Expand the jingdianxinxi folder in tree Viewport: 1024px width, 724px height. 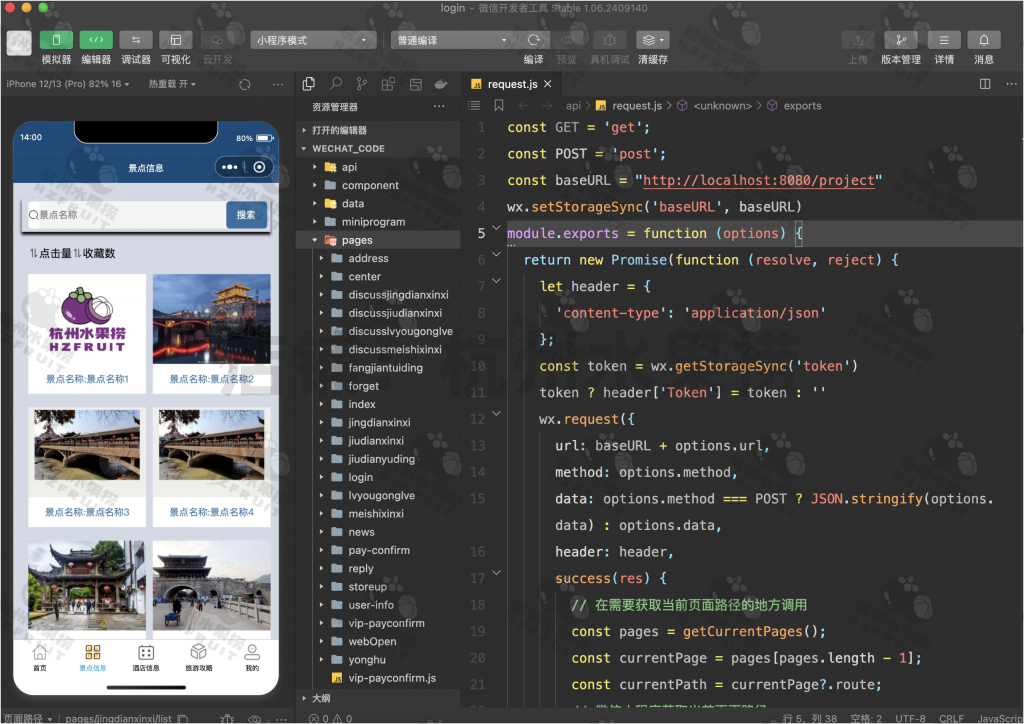pos(379,423)
